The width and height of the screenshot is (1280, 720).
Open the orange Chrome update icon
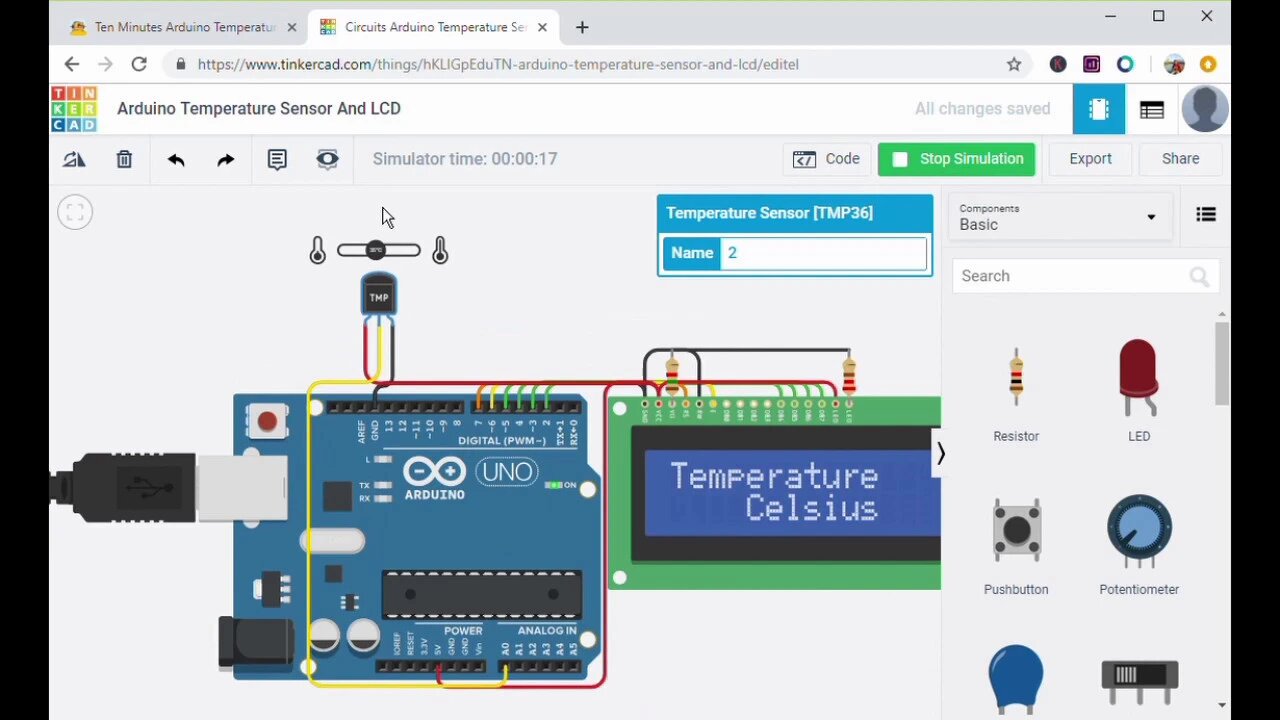[x=1208, y=64]
